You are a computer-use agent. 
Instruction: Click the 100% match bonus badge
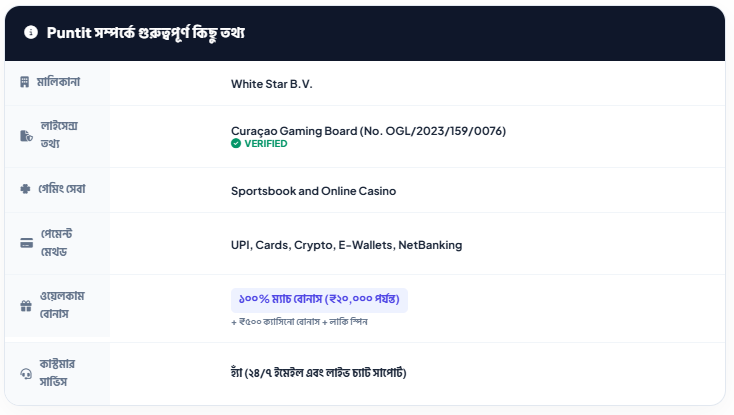pos(320,299)
